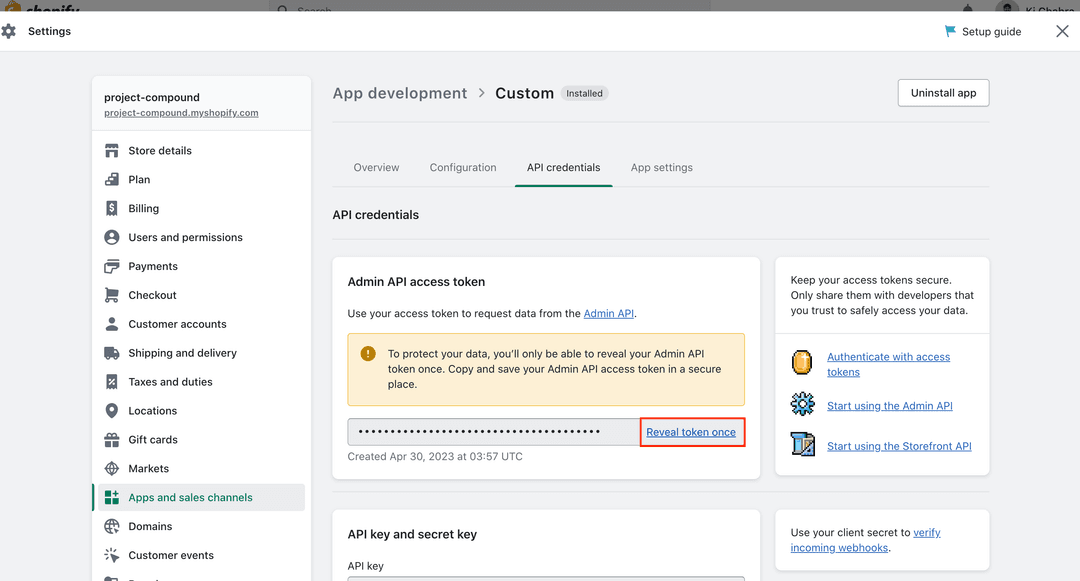Select the API credentials tab
The width and height of the screenshot is (1080, 581).
pyautogui.click(x=563, y=167)
